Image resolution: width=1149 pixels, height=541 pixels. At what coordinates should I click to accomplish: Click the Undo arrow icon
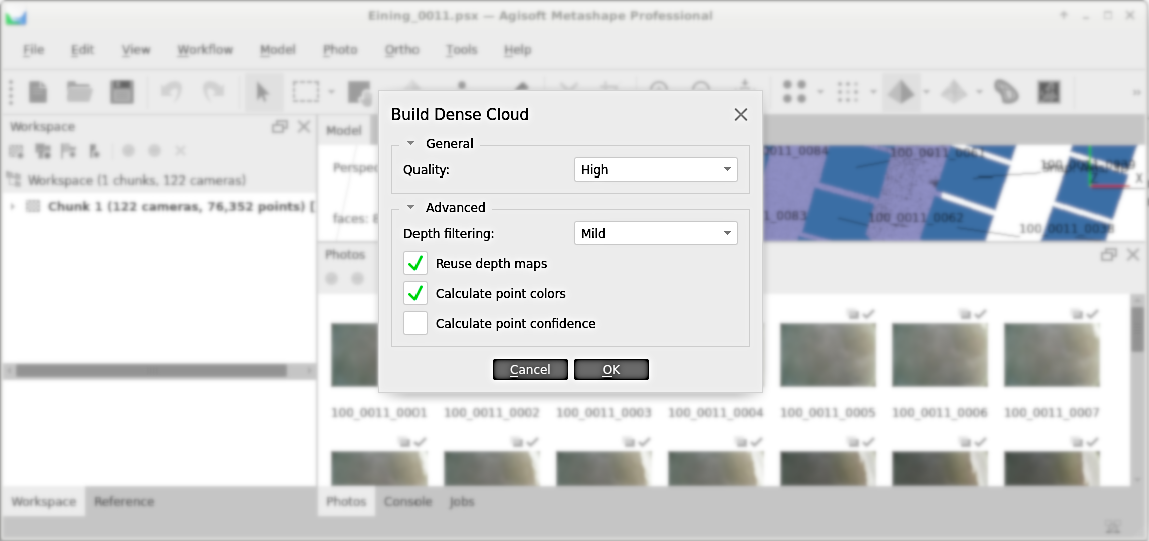(171, 92)
